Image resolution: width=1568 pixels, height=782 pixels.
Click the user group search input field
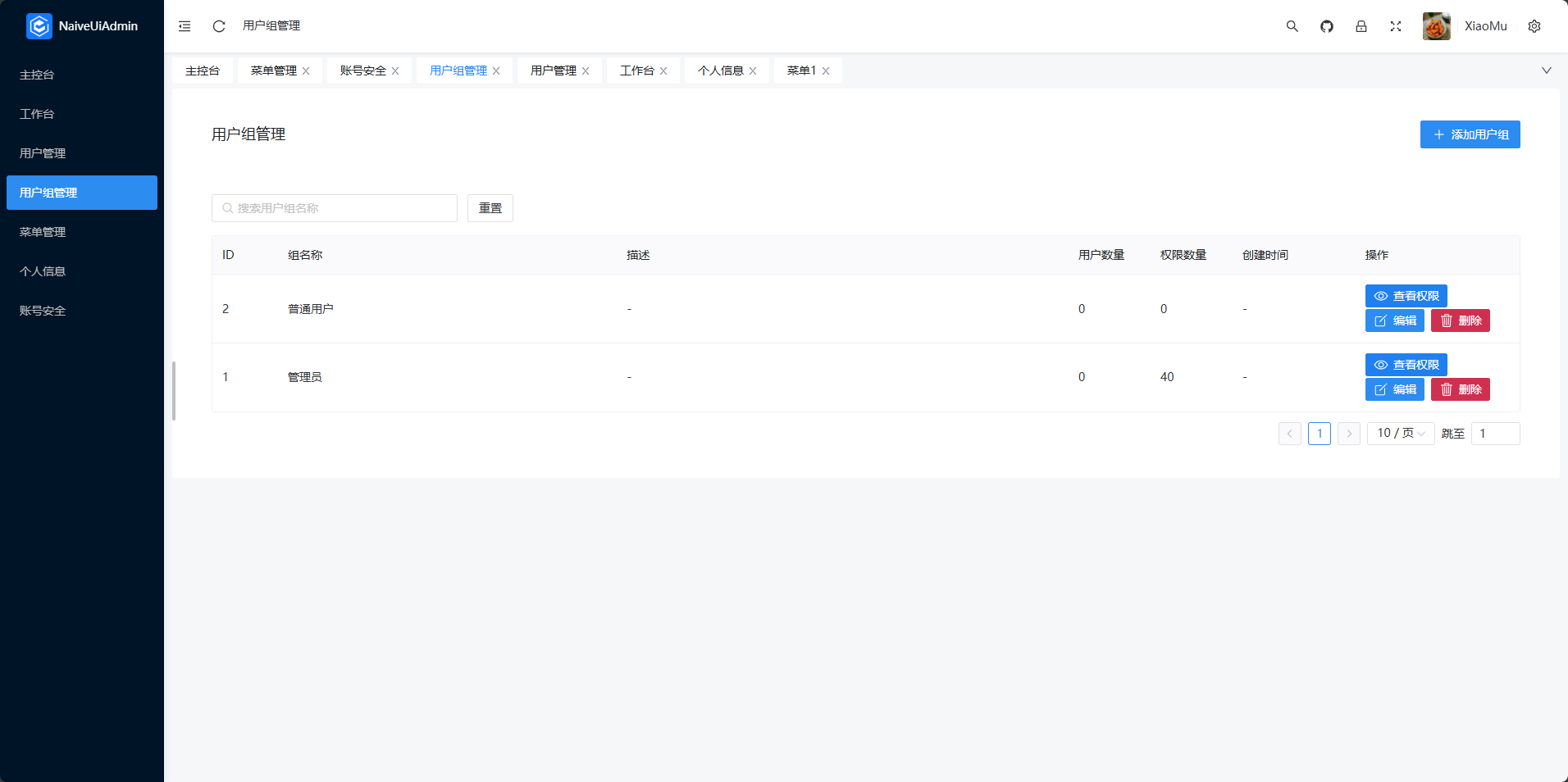point(334,207)
